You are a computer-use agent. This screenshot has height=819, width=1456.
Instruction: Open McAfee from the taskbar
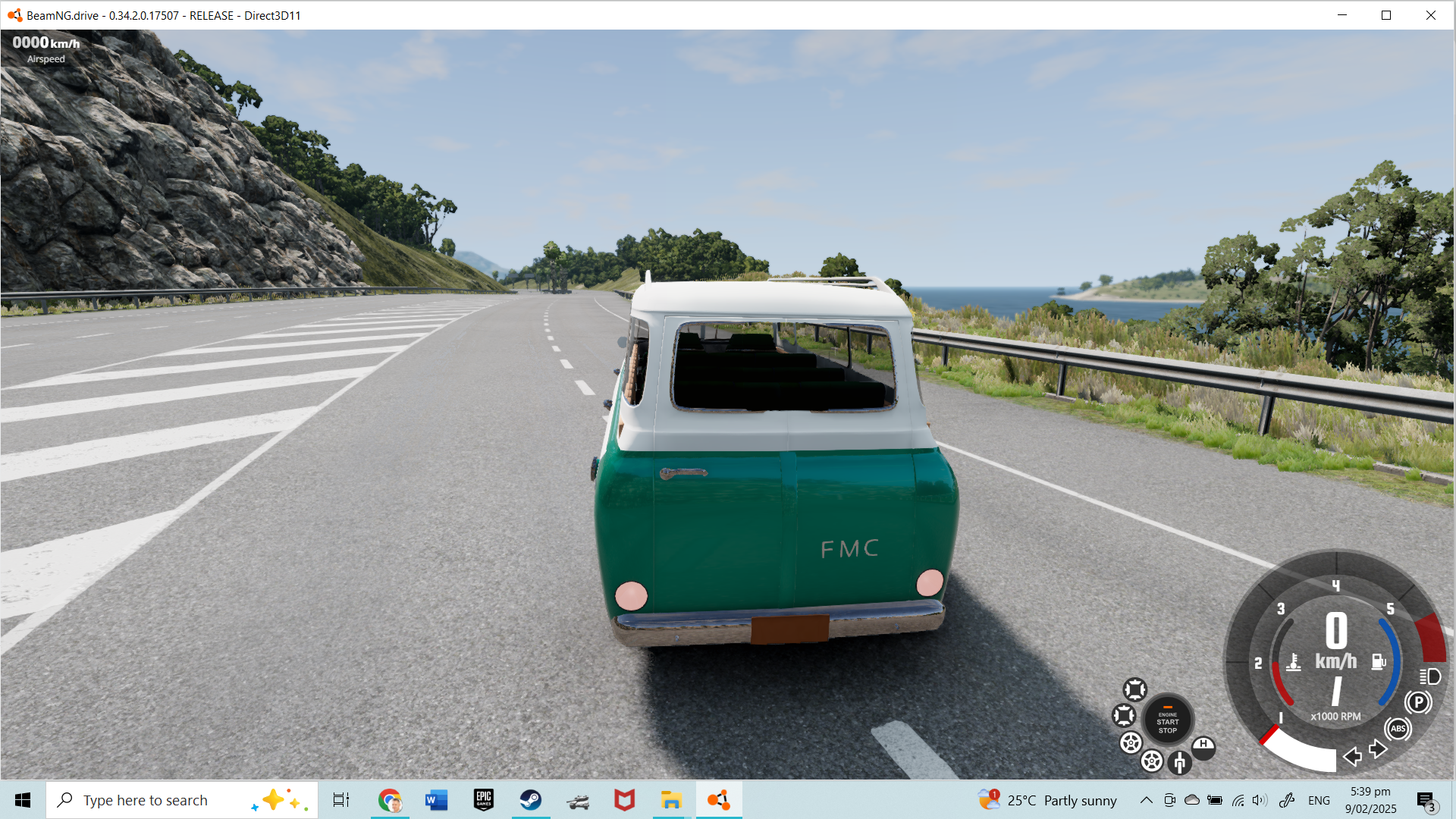[624, 800]
